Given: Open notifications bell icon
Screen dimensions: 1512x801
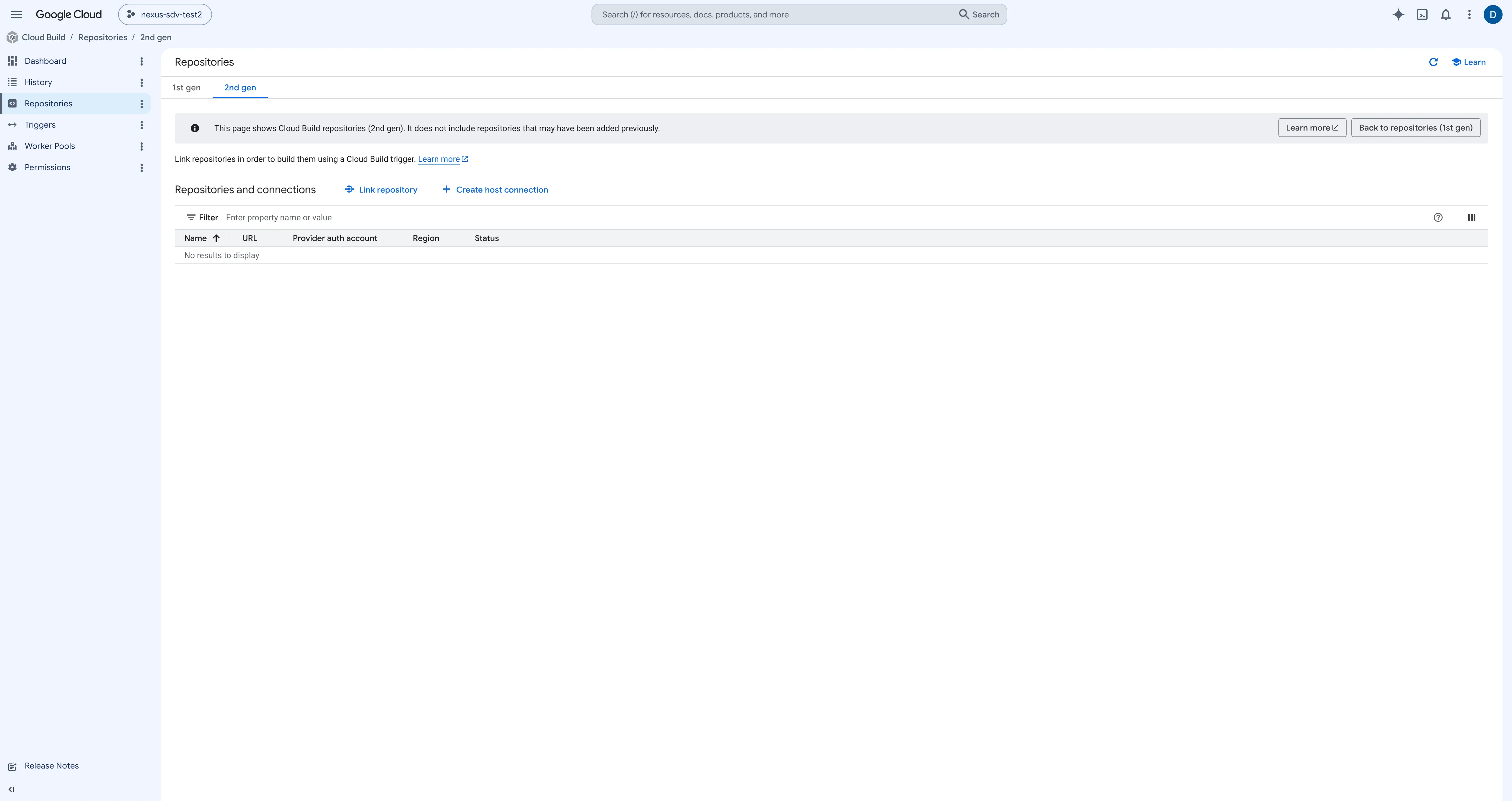Looking at the screenshot, I should coord(1446,15).
